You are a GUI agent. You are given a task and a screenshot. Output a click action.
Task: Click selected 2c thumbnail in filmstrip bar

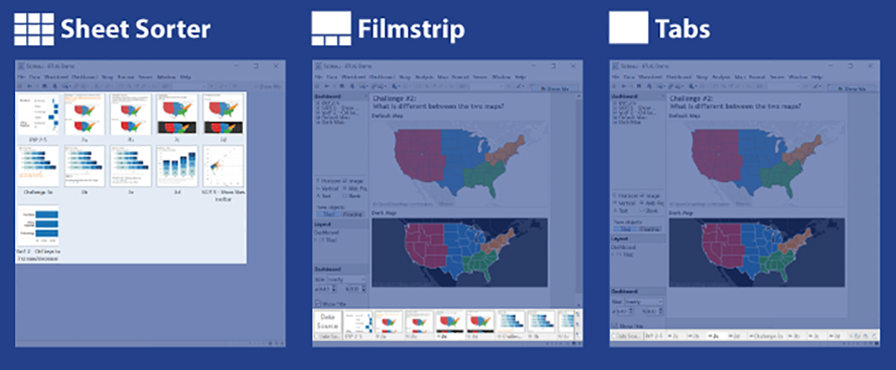point(450,324)
